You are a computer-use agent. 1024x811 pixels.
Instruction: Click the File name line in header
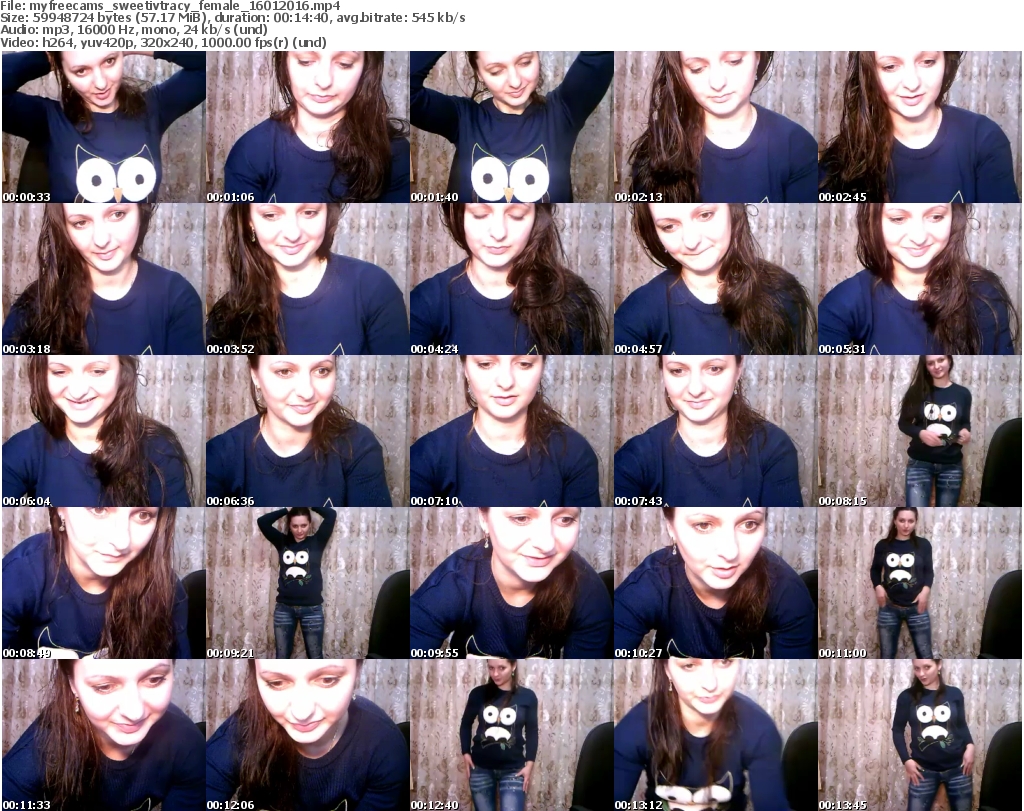pos(170,6)
